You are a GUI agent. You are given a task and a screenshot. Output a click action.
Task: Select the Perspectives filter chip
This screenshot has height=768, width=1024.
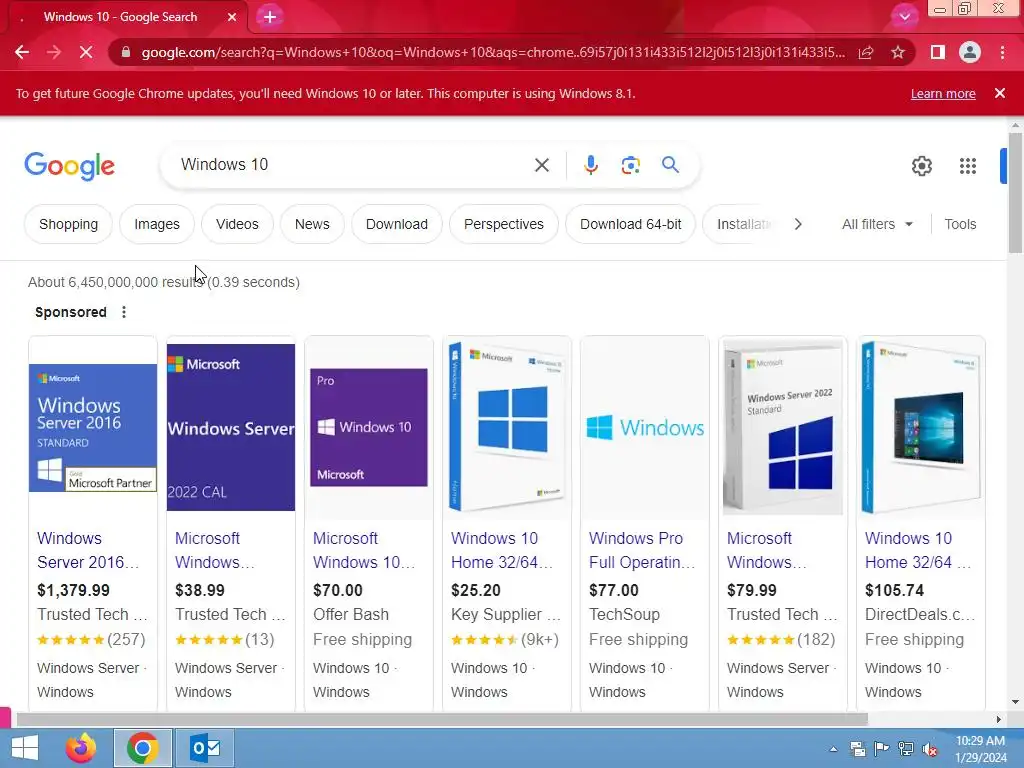click(504, 224)
